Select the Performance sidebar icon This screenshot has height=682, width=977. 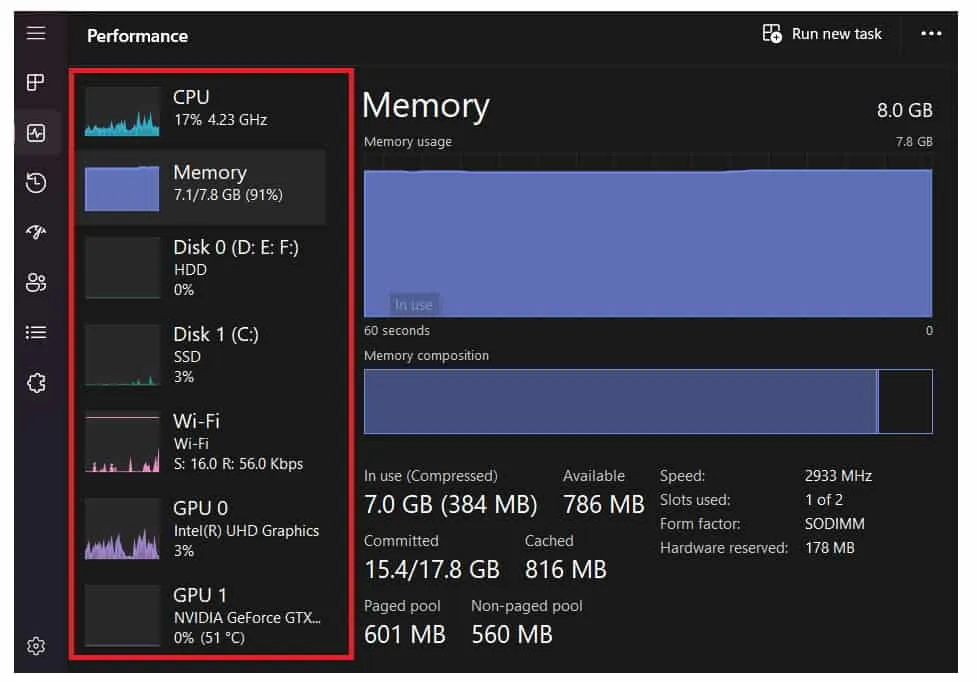pos(36,132)
